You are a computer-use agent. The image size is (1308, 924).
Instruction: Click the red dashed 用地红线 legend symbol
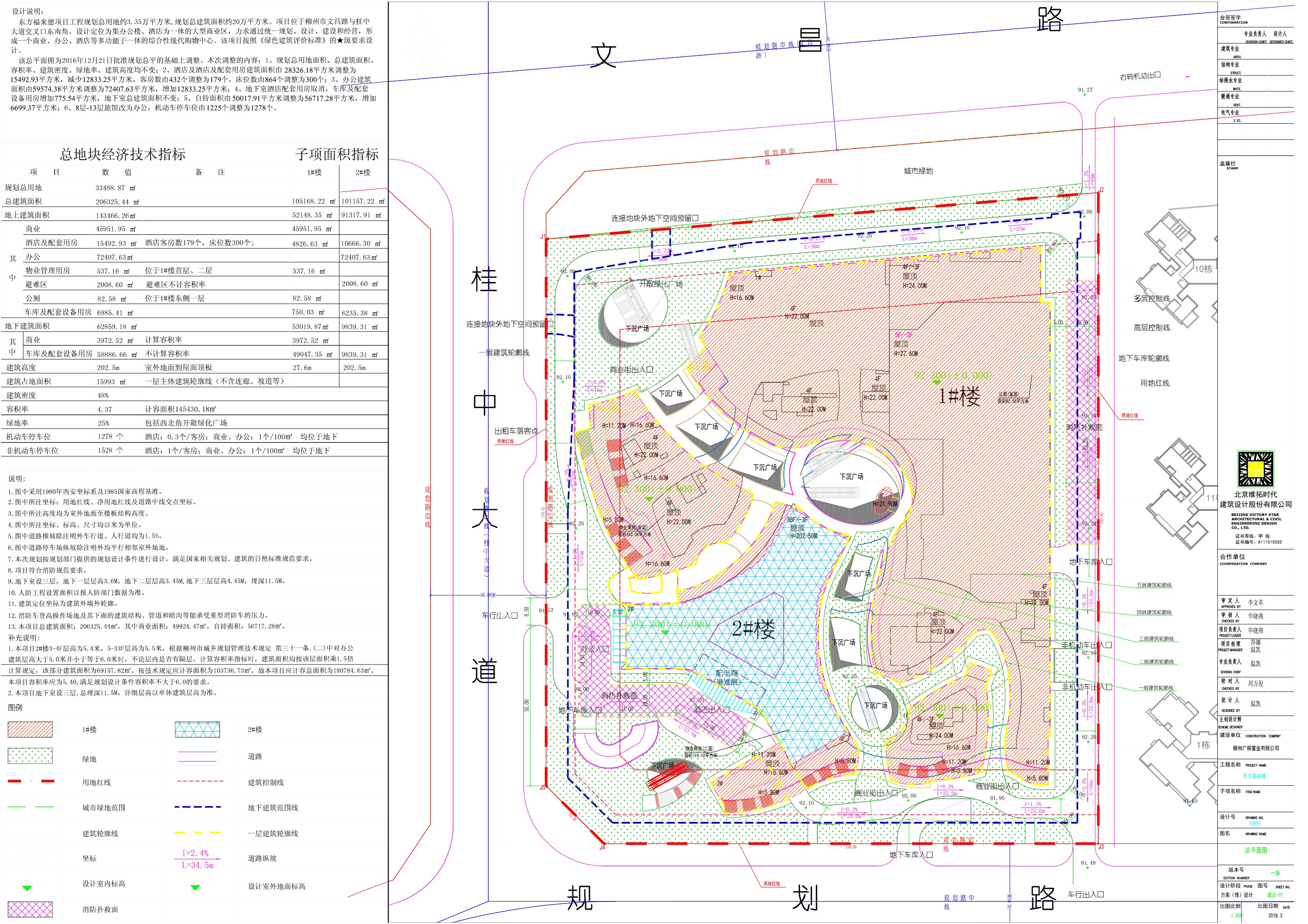(31, 781)
